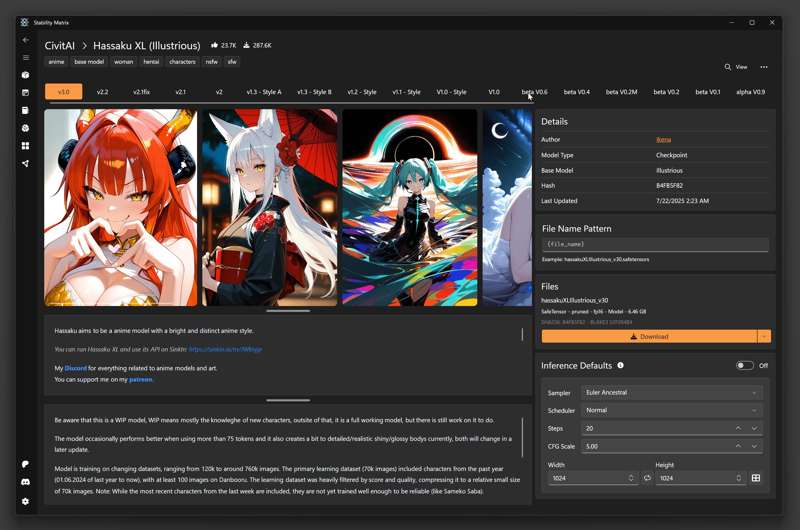The height and width of the screenshot is (530, 800).
Task: Click the Patreon icon in the sidebar
Action: pyautogui.click(x=25, y=464)
